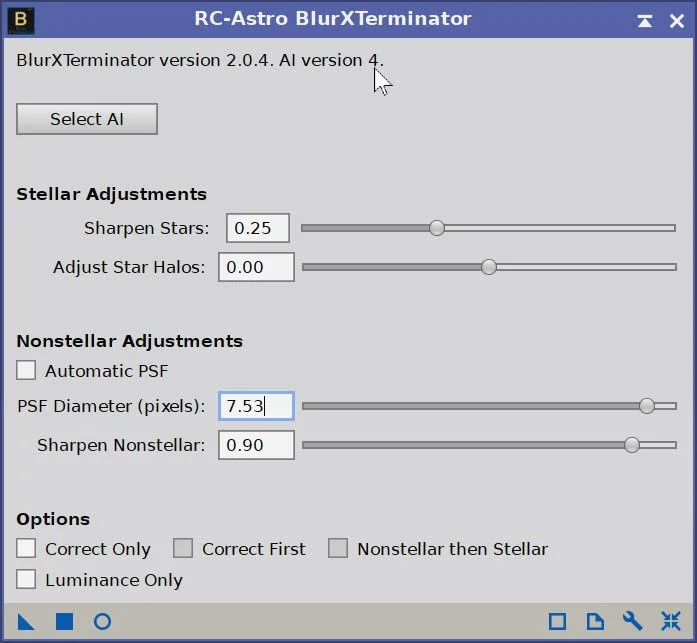Viewport: 697px width, 643px height.
Task: Enable the Luminance Only checkbox
Action: click(x=26, y=579)
